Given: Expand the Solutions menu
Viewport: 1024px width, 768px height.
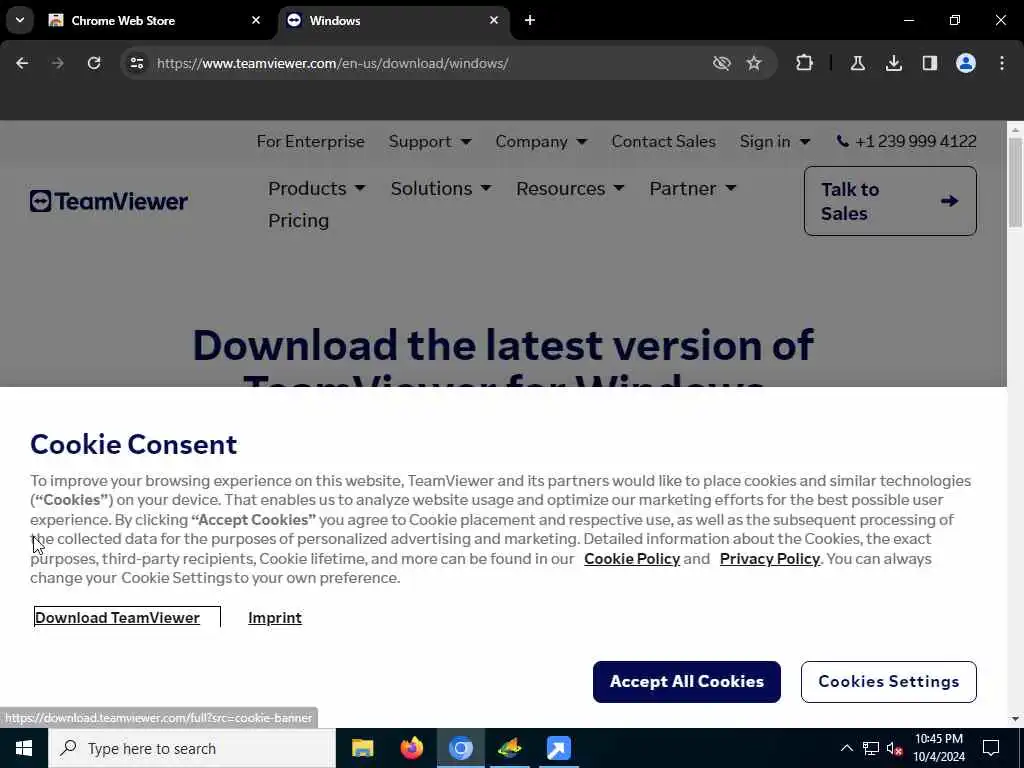Looking at the screenshot, I should tap(441, 188).
